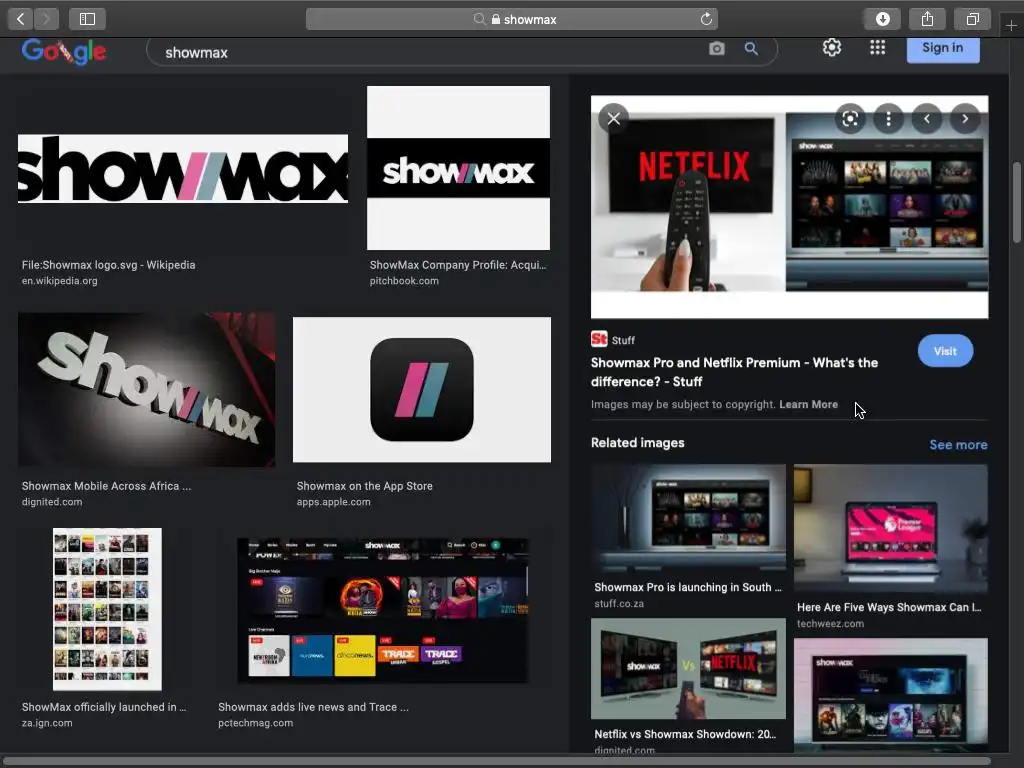Open related image Showmax Pro launching

tap(688, 519)
